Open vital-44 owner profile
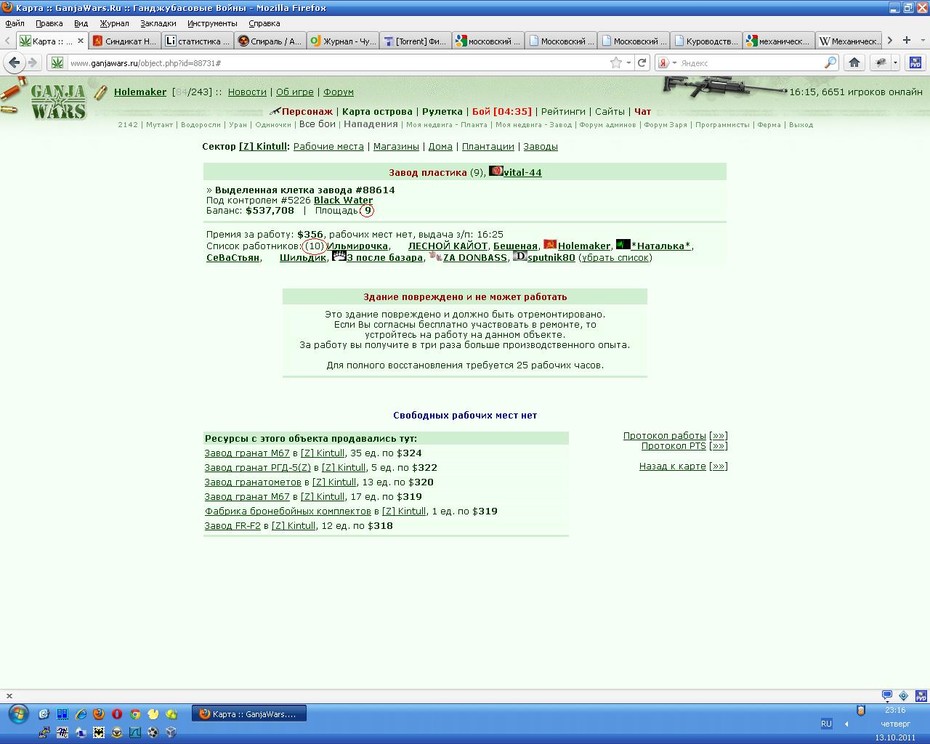 pos(522,173)
